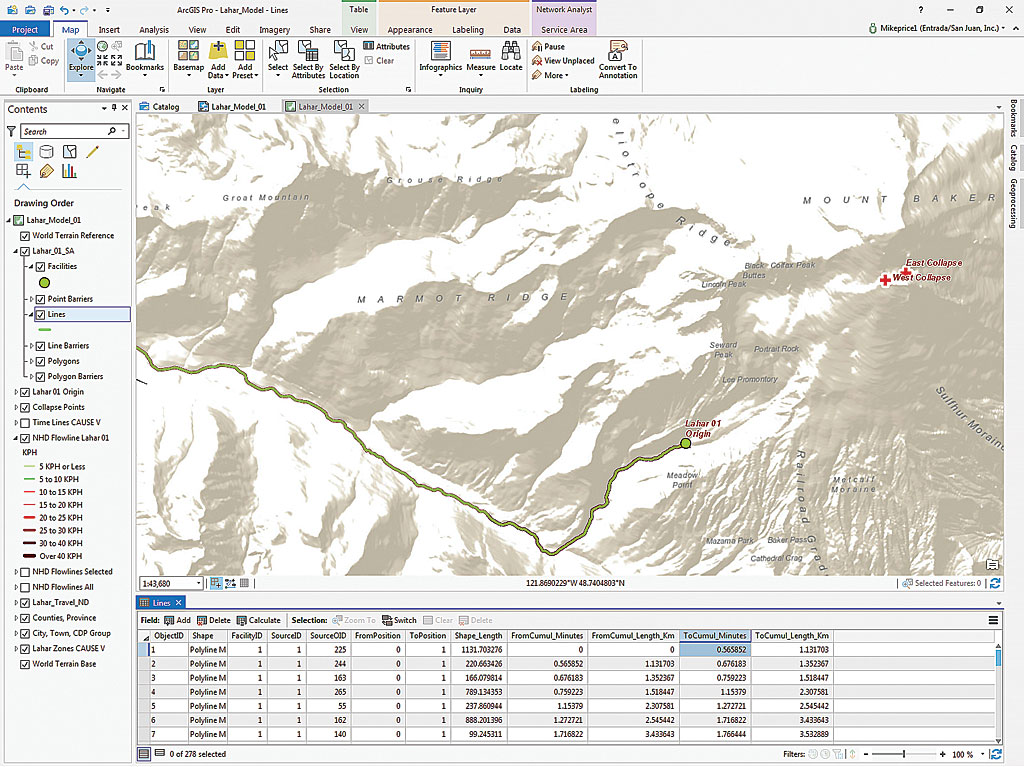The width and height of the screenshot is (1024, 767).
Task: Switch to the Catalog view tab
Action: click(160, 106)
